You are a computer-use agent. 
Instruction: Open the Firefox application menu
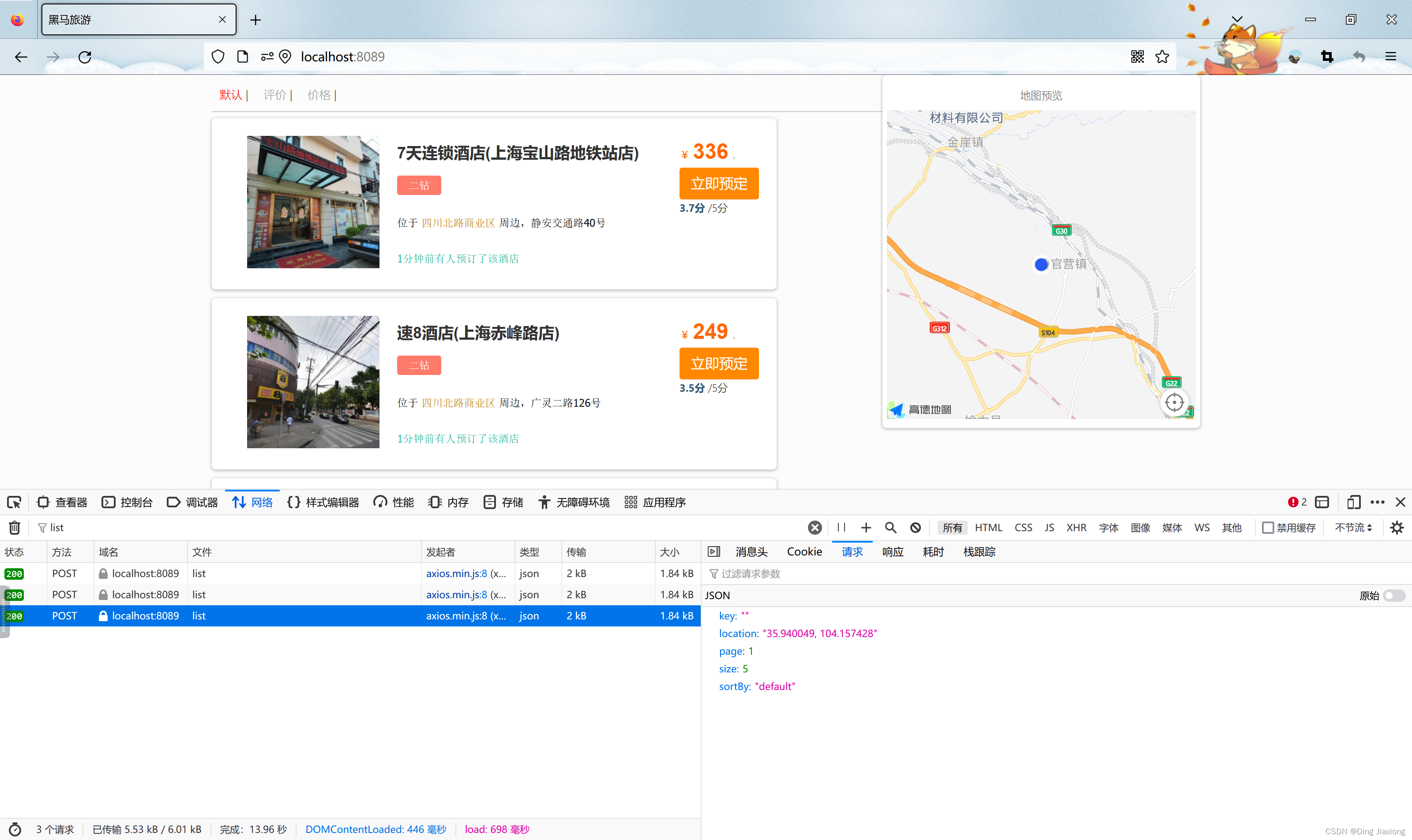tap(1391, 56)
